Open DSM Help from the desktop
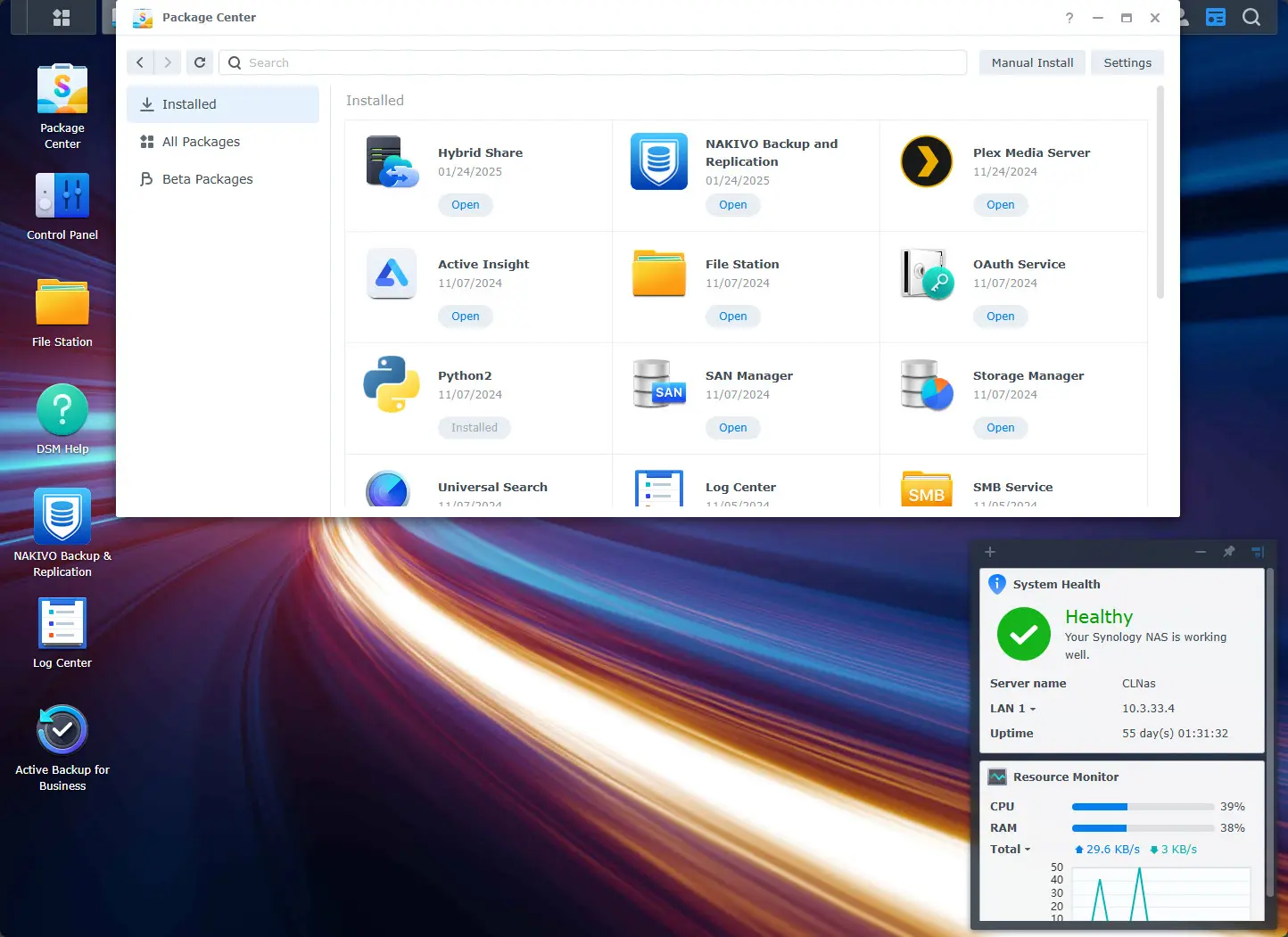The height and width of the screenshot is (937, 1288). click(x=62, y=420)
